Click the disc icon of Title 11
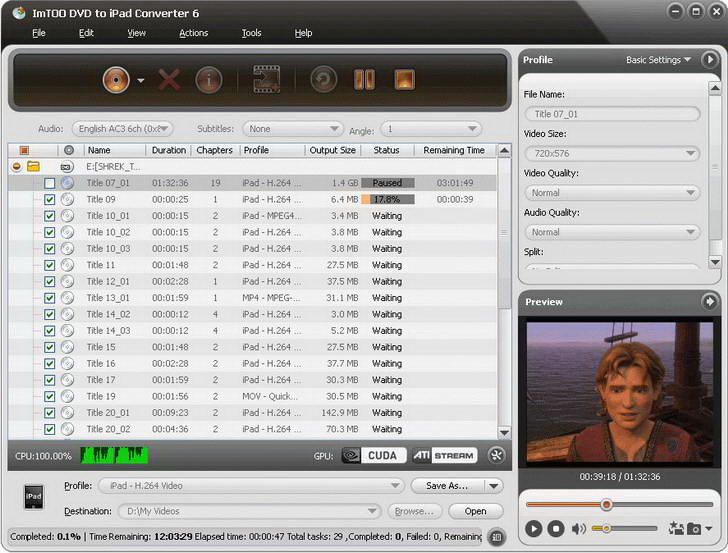Image resolution: width=728 pixels, height=553 pixels. tap(68, 265)
